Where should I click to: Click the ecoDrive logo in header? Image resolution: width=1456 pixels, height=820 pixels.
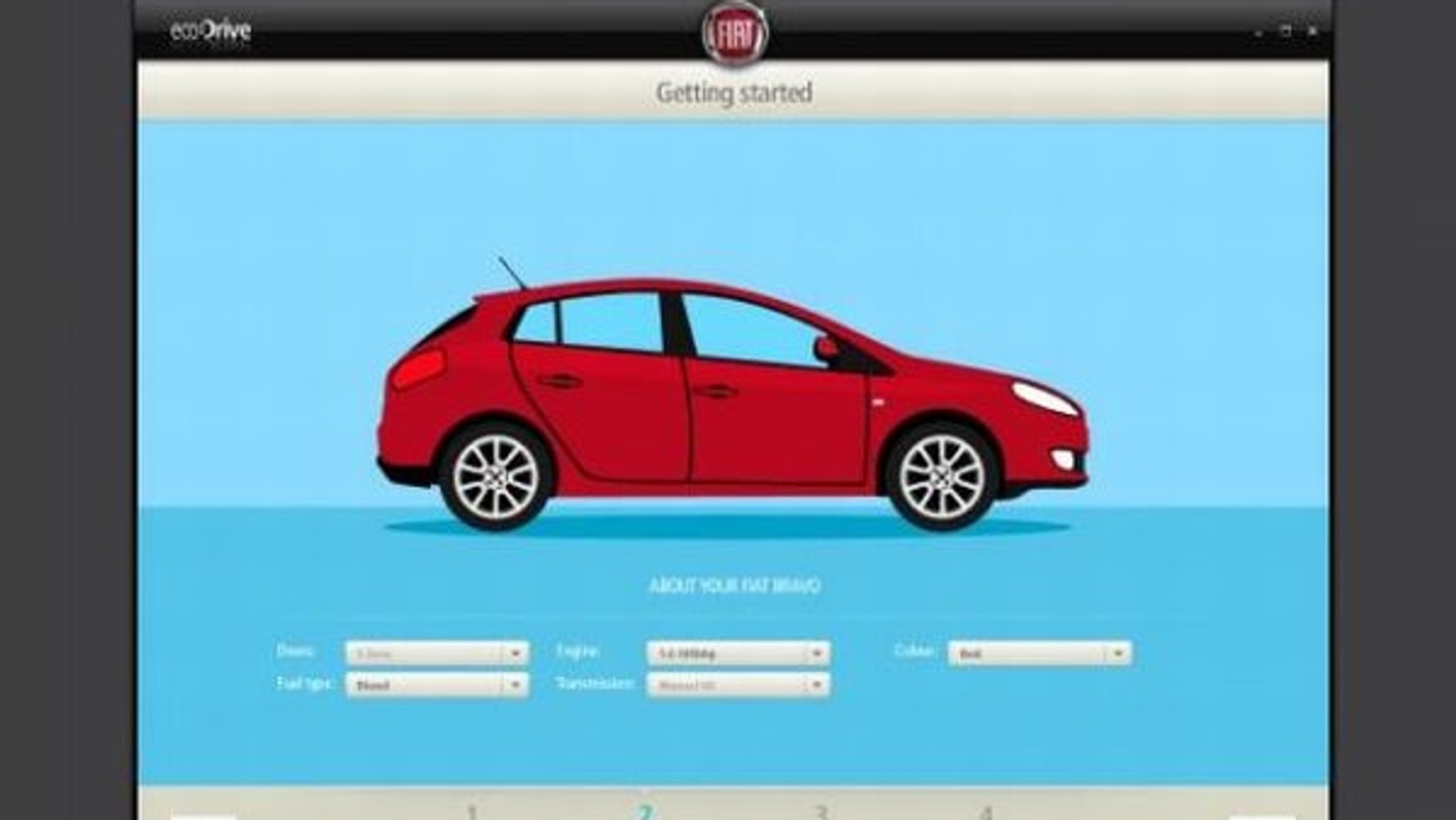[x=211, y=32]
